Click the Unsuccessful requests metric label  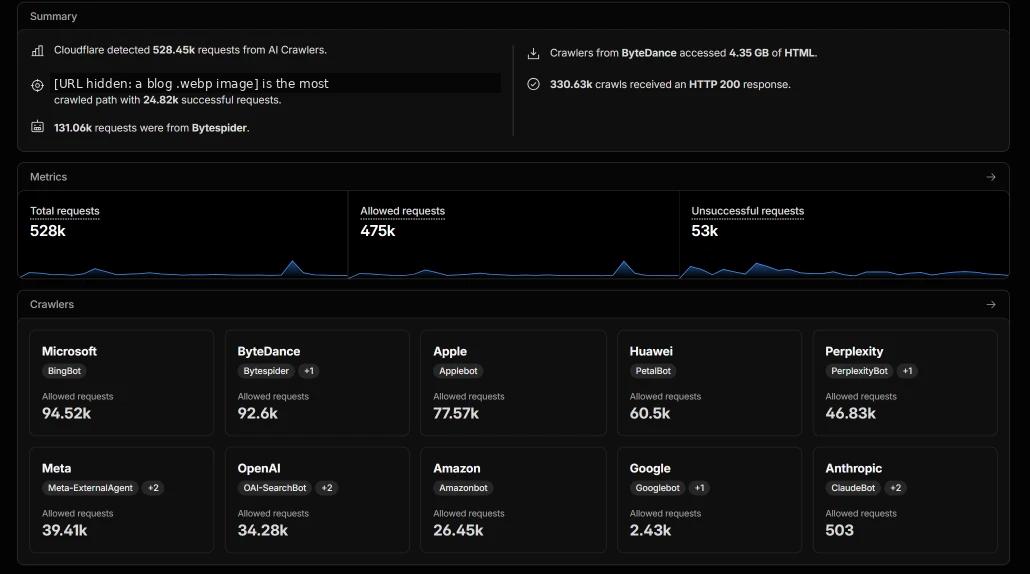click(x=748, y=211)
